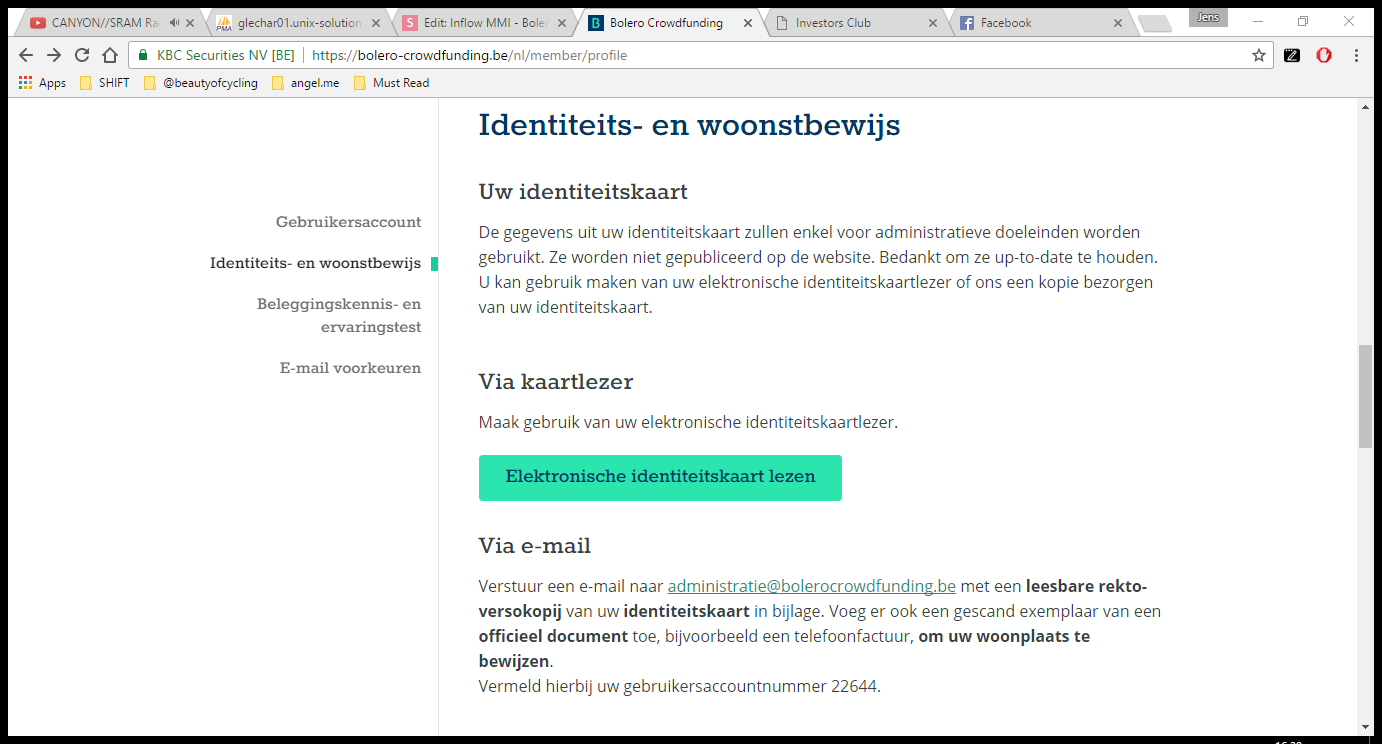The image size is (1382, 744).
Task: Click the scrollbar down arrow
Action: (x=1365, y=726)
